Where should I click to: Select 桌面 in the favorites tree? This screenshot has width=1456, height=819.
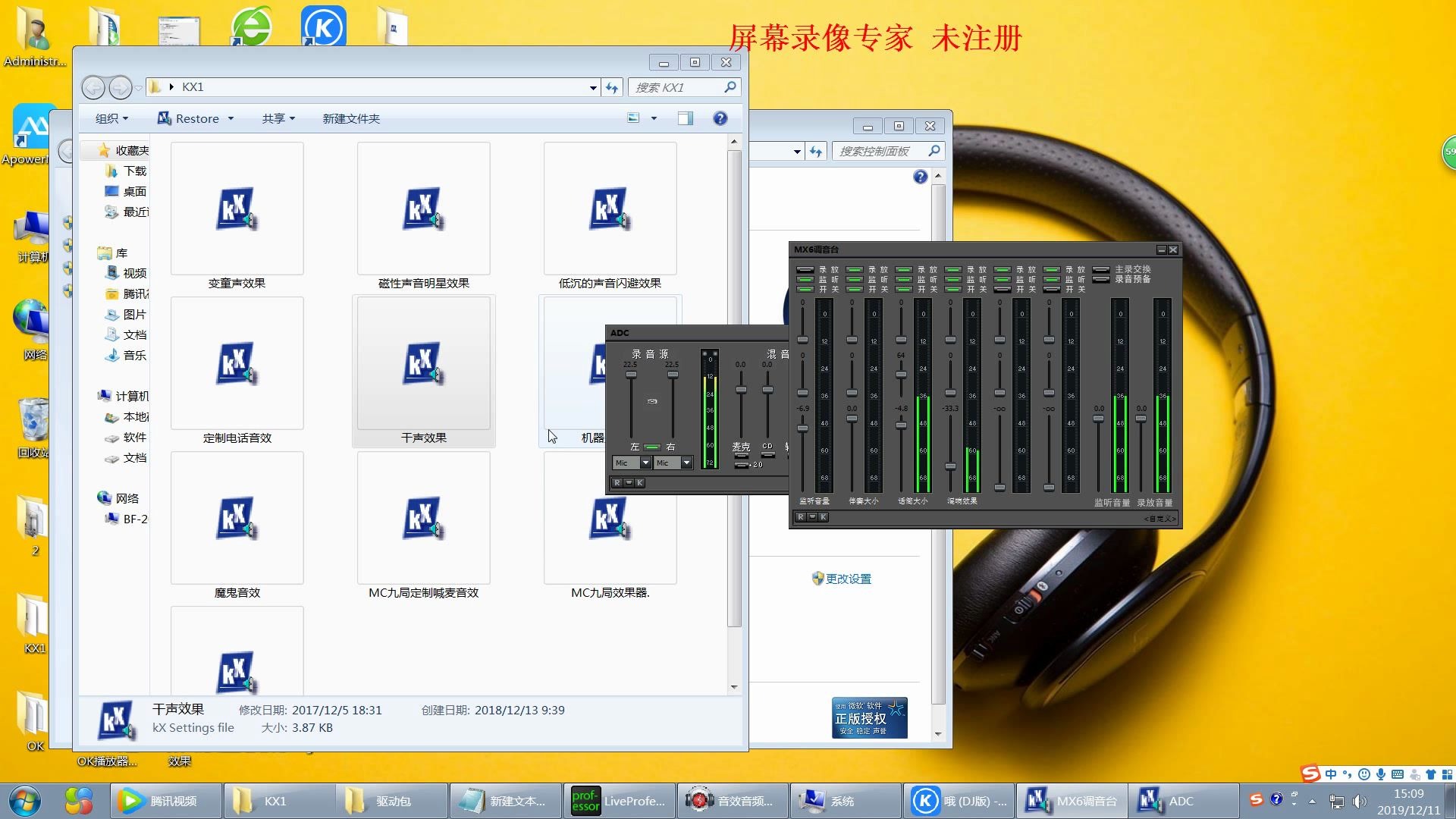pos(126,191)
